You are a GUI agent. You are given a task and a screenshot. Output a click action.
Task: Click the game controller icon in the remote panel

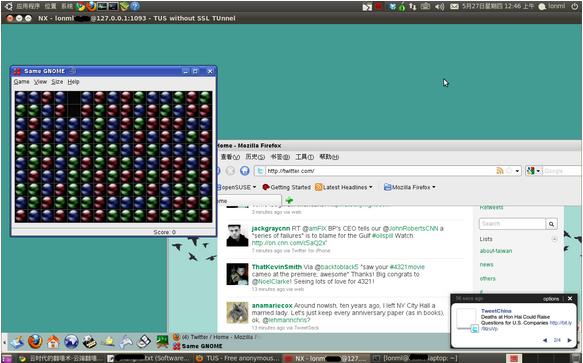[x=126, y=341]
